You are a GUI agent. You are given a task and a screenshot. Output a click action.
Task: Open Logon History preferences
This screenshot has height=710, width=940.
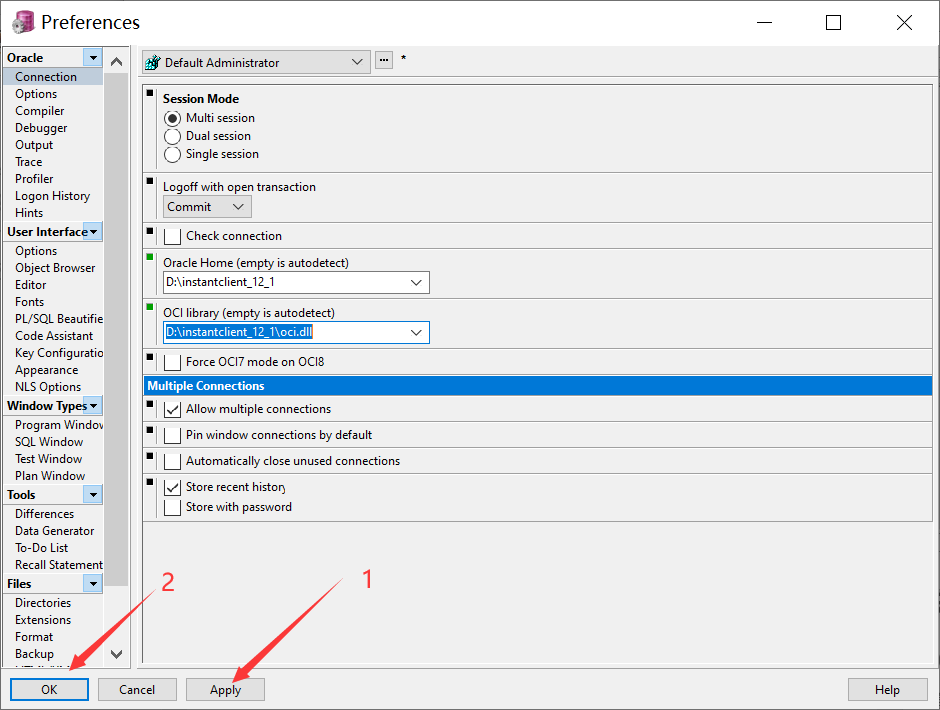click(53, 196)
